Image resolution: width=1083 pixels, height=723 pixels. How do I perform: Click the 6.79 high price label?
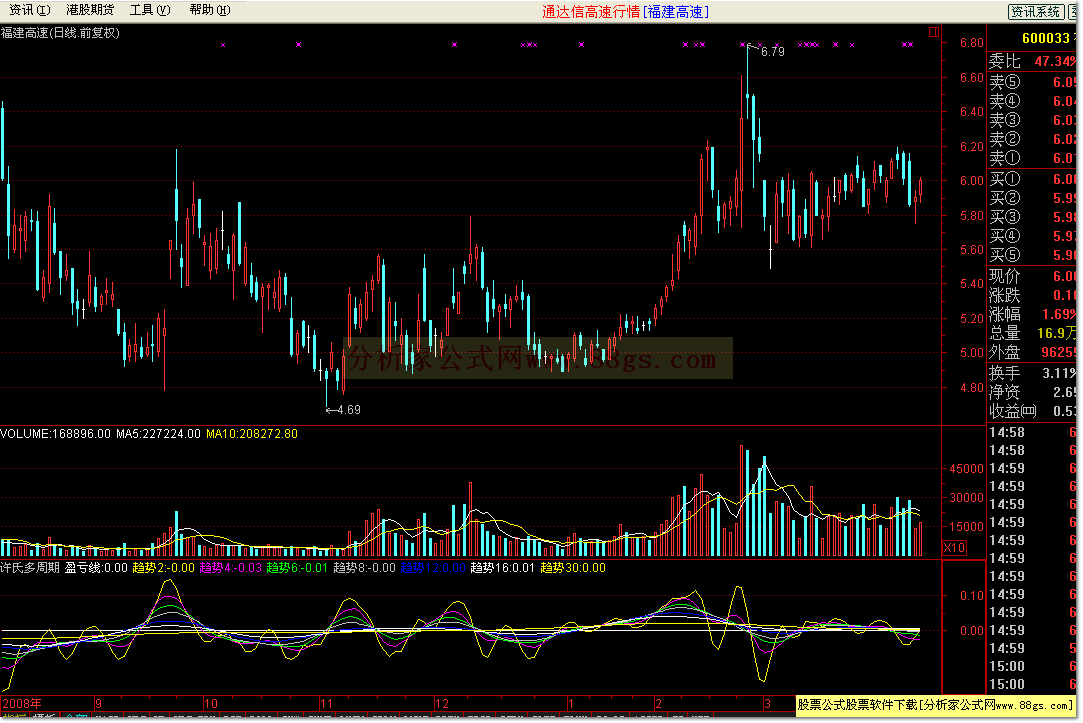click(773, 52)
